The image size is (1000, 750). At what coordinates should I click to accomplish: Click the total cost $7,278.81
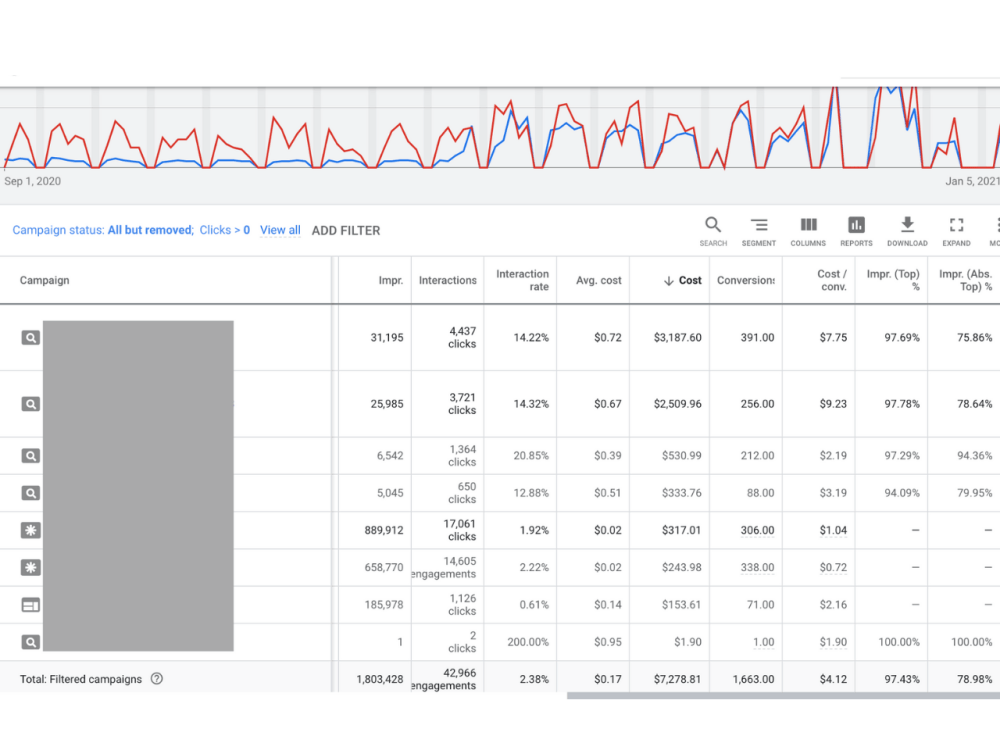click(x=677, y=679)
